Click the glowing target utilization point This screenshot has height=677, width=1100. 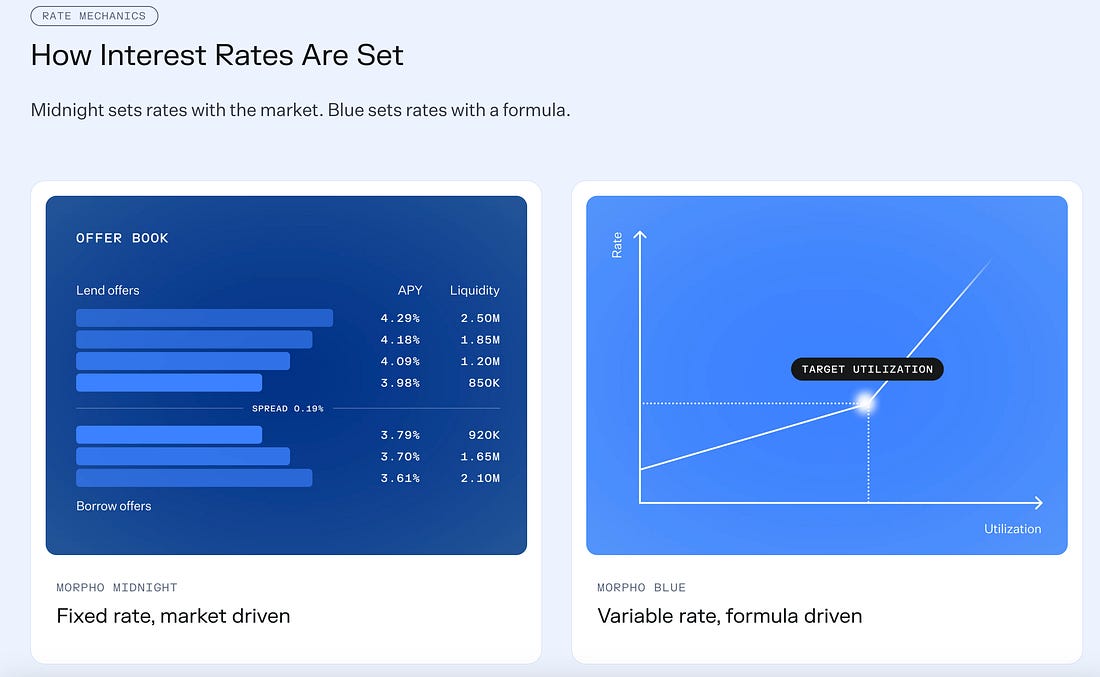867,403
